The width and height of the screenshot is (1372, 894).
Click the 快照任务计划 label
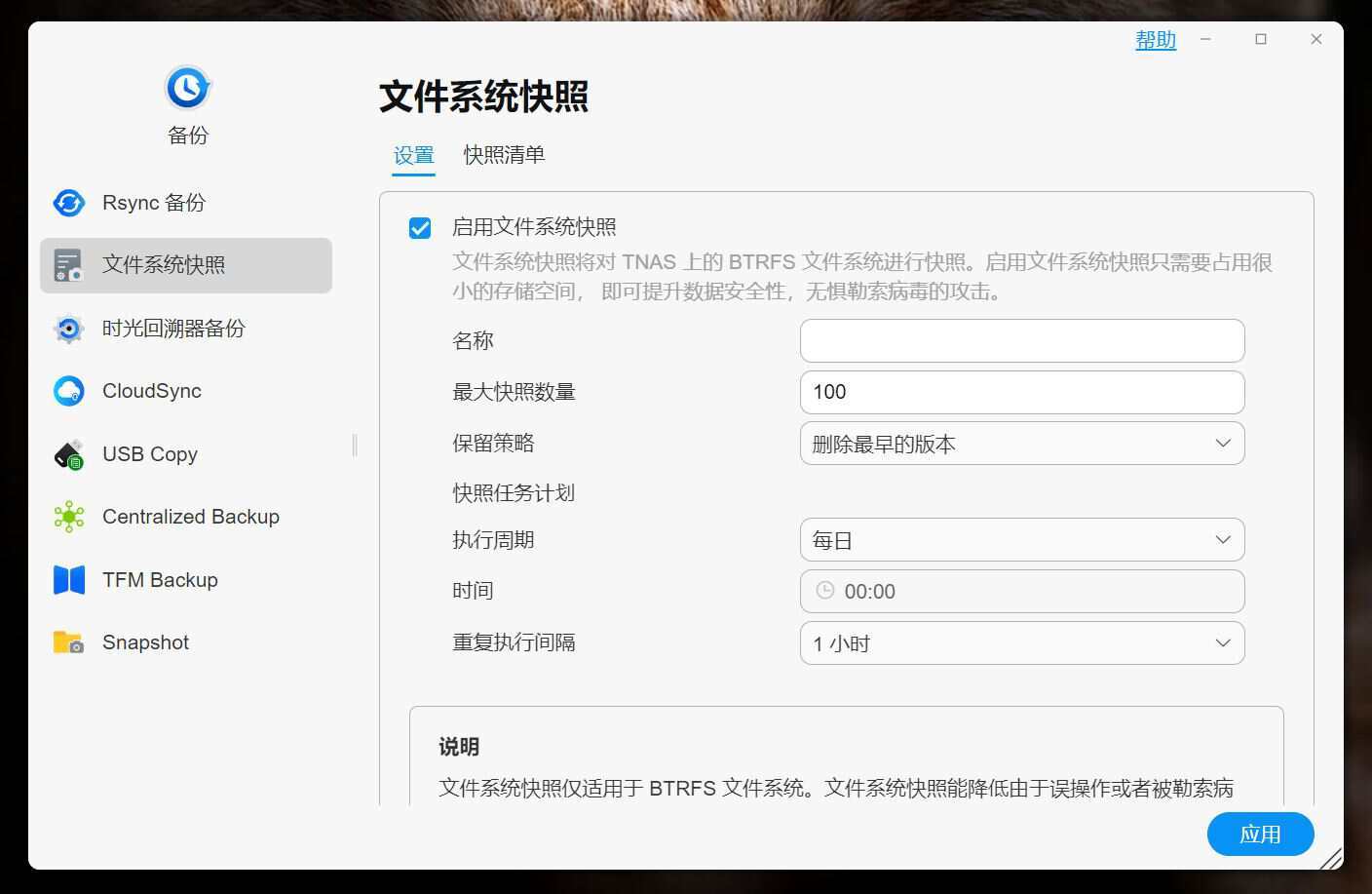point(514,493)
